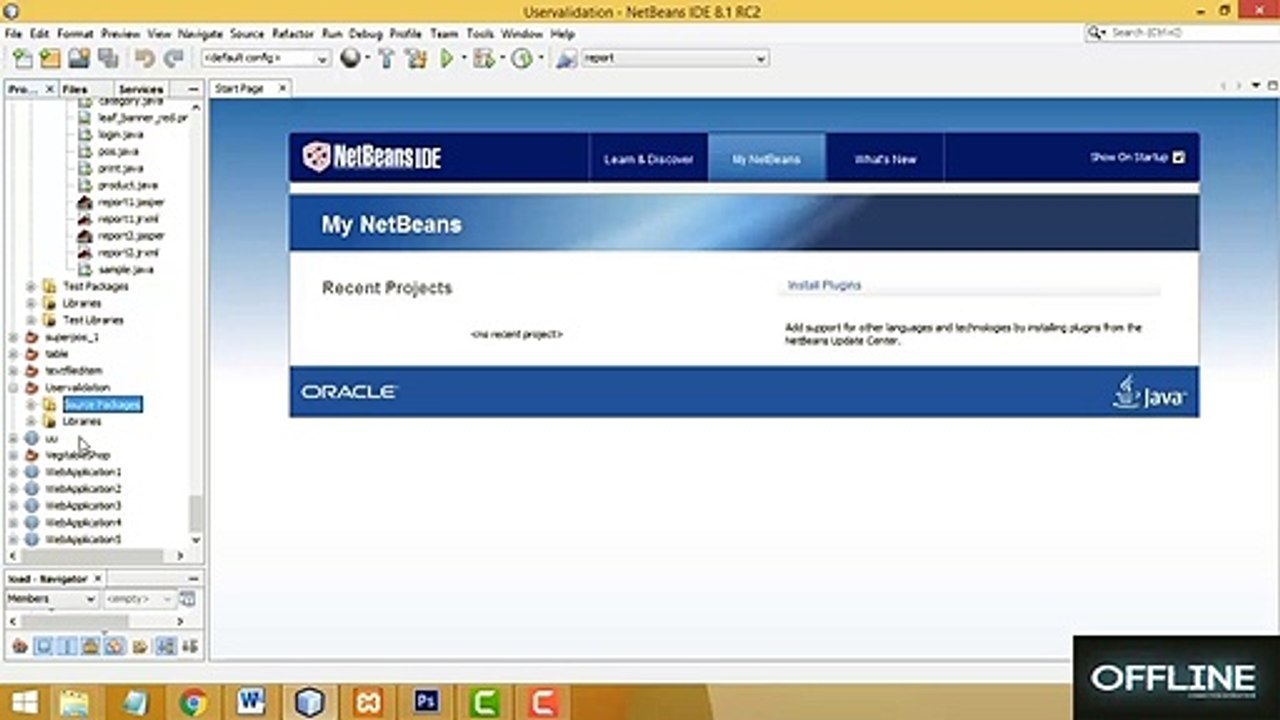Click in the Search (Ctrl+I) field
Screen dimensions: 1280x720
[1190, 33]
